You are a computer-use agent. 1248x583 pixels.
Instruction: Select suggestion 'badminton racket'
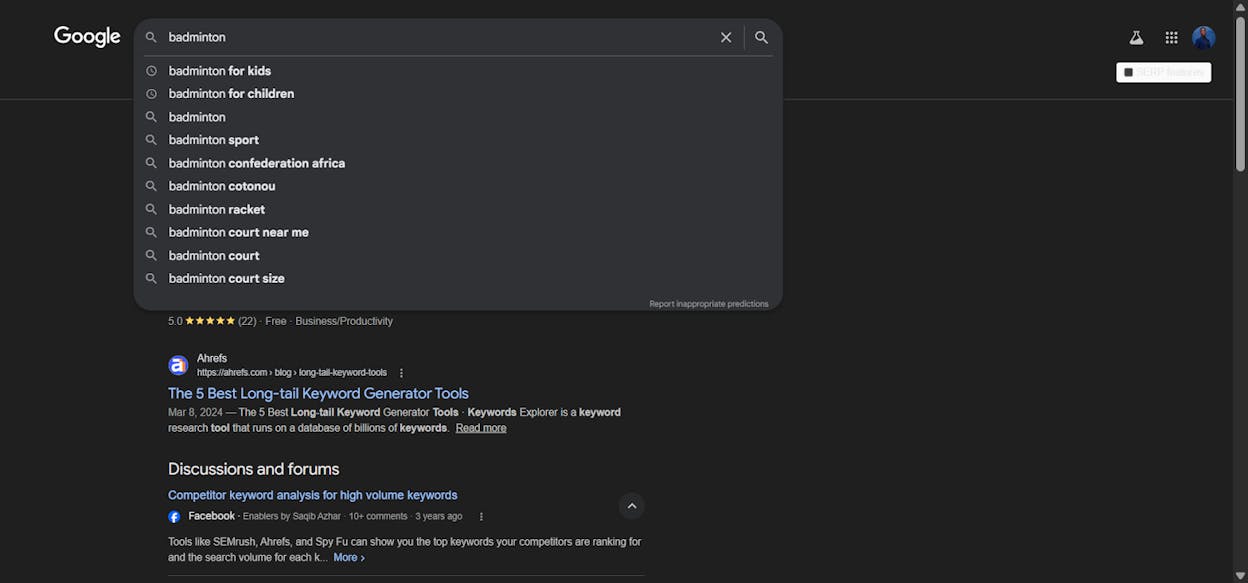458,209
